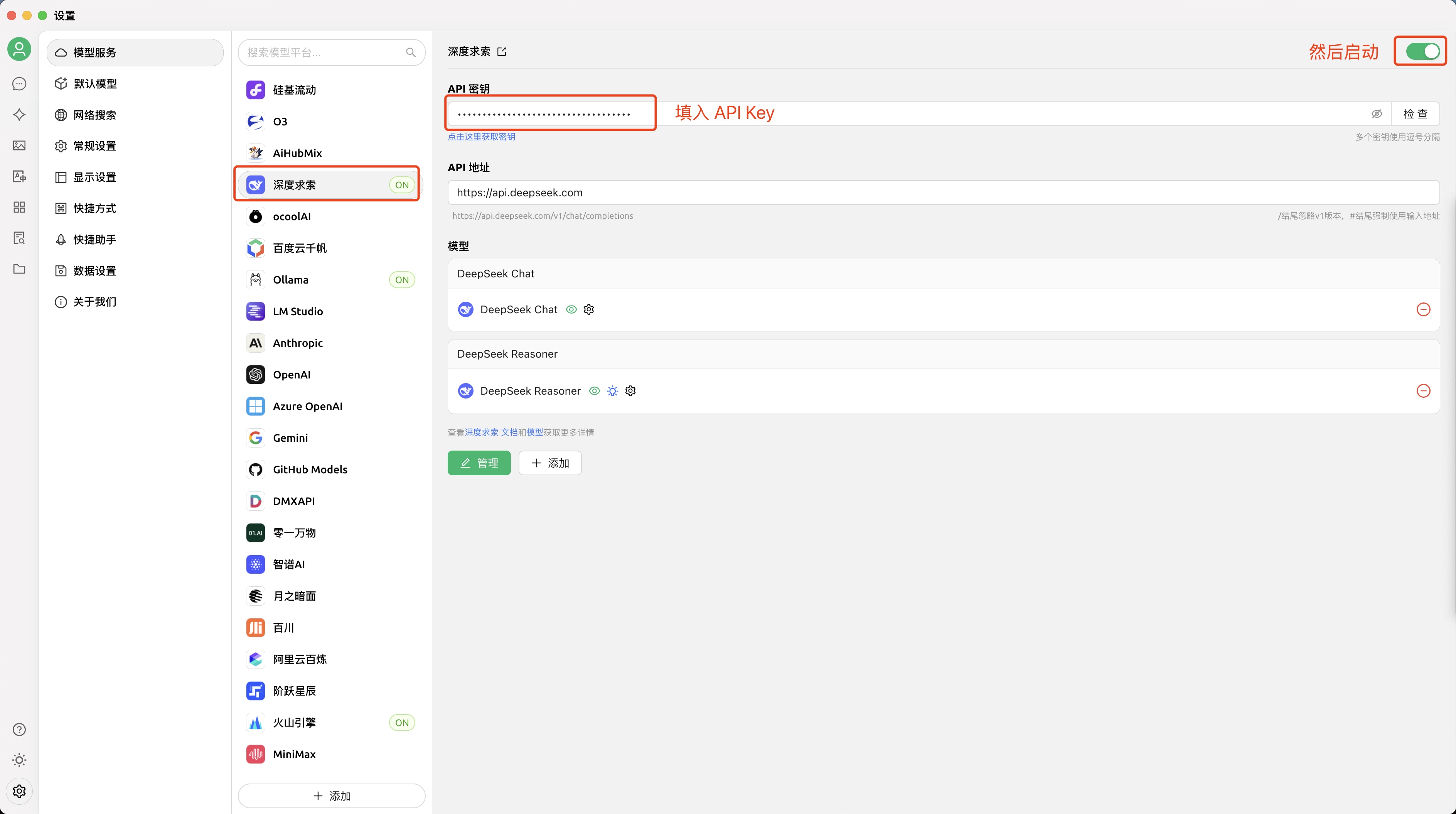This screenshot has width=1456, height=814.
Task: Click vision eye icon on DeepSeek Chat
Action: click(x=571, y=309)
